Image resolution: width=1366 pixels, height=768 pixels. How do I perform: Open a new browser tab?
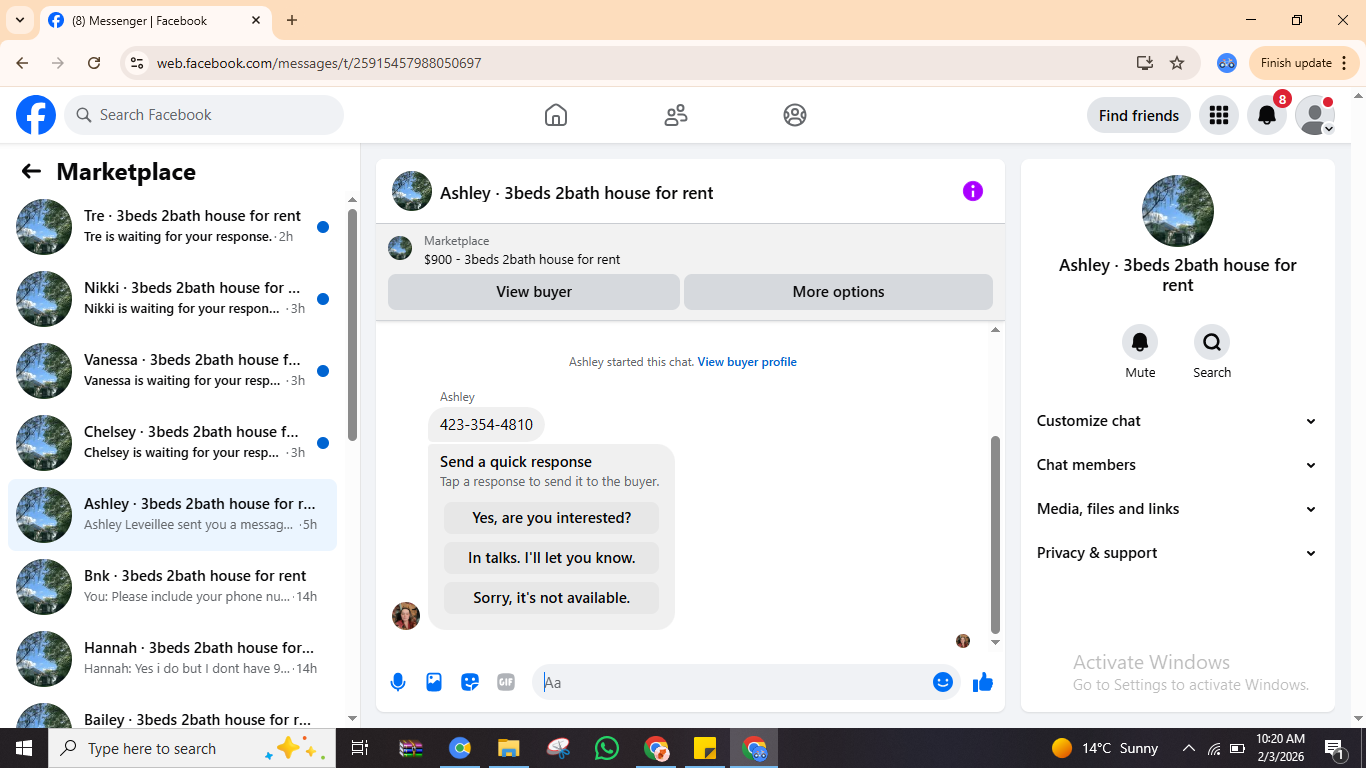point(292,20)
